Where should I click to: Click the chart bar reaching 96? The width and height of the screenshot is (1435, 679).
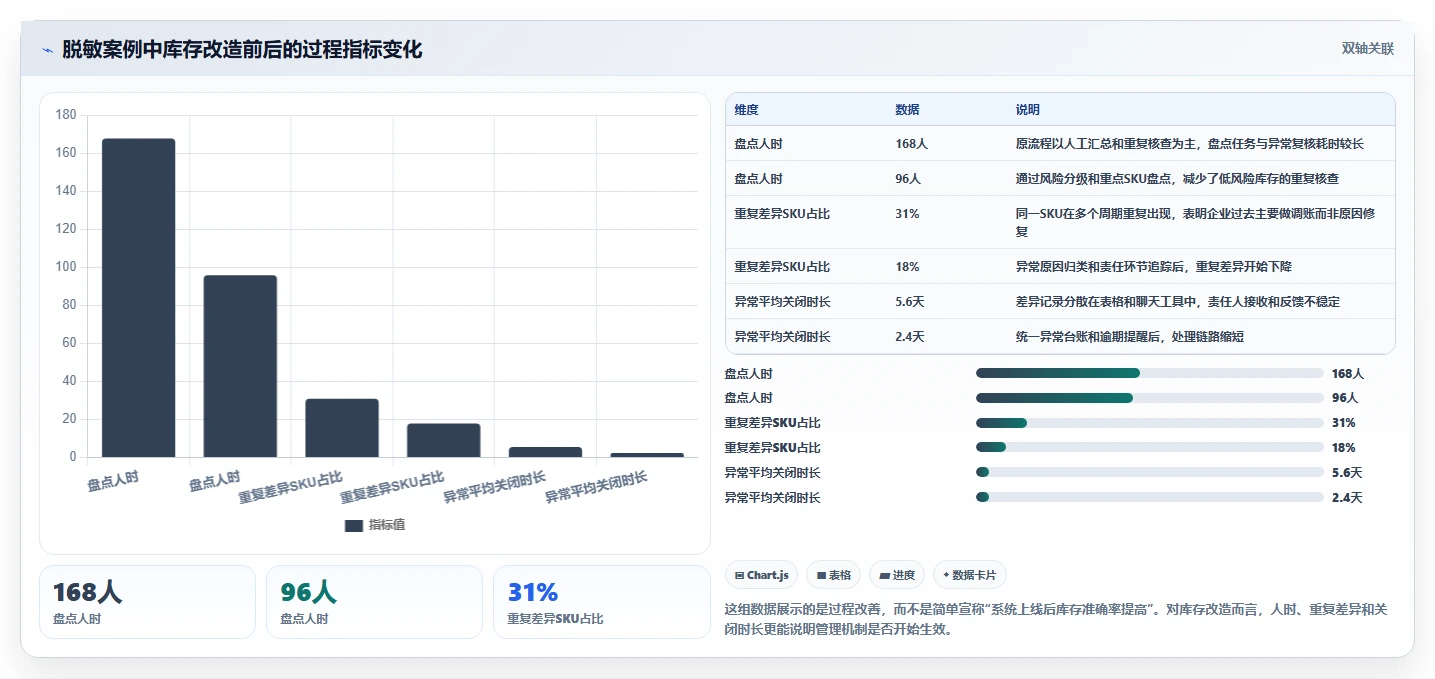coord(240,366)
